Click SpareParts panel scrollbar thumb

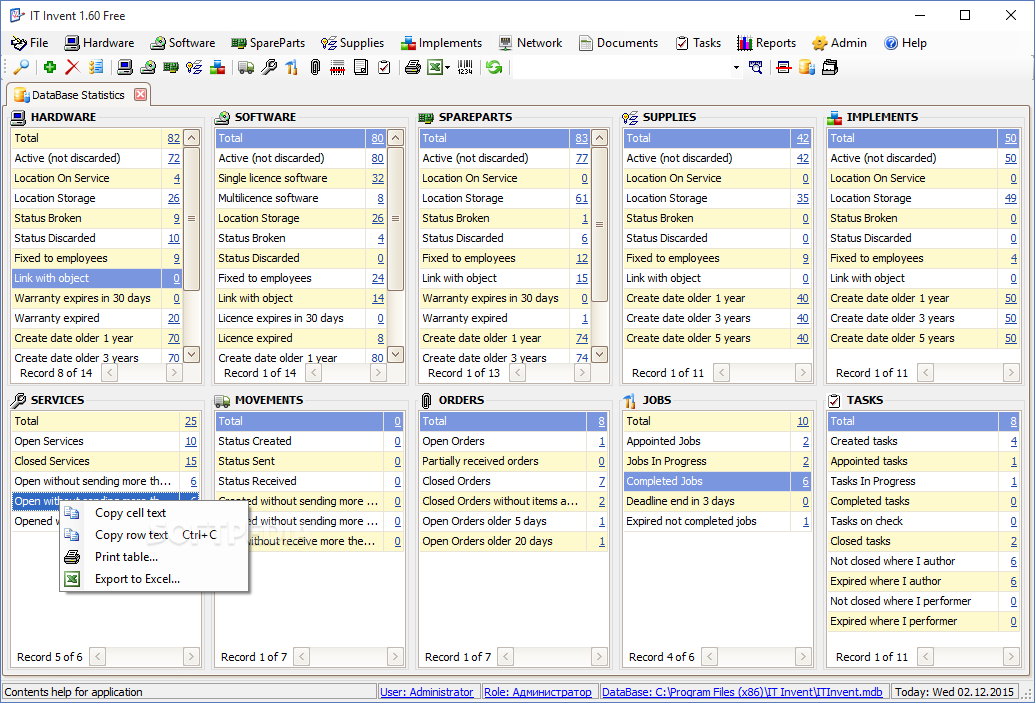pos(599,224)
